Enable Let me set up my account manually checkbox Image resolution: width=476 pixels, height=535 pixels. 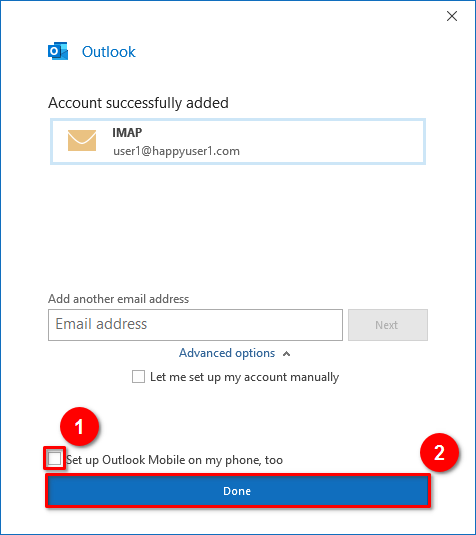[x=138, y=377]
